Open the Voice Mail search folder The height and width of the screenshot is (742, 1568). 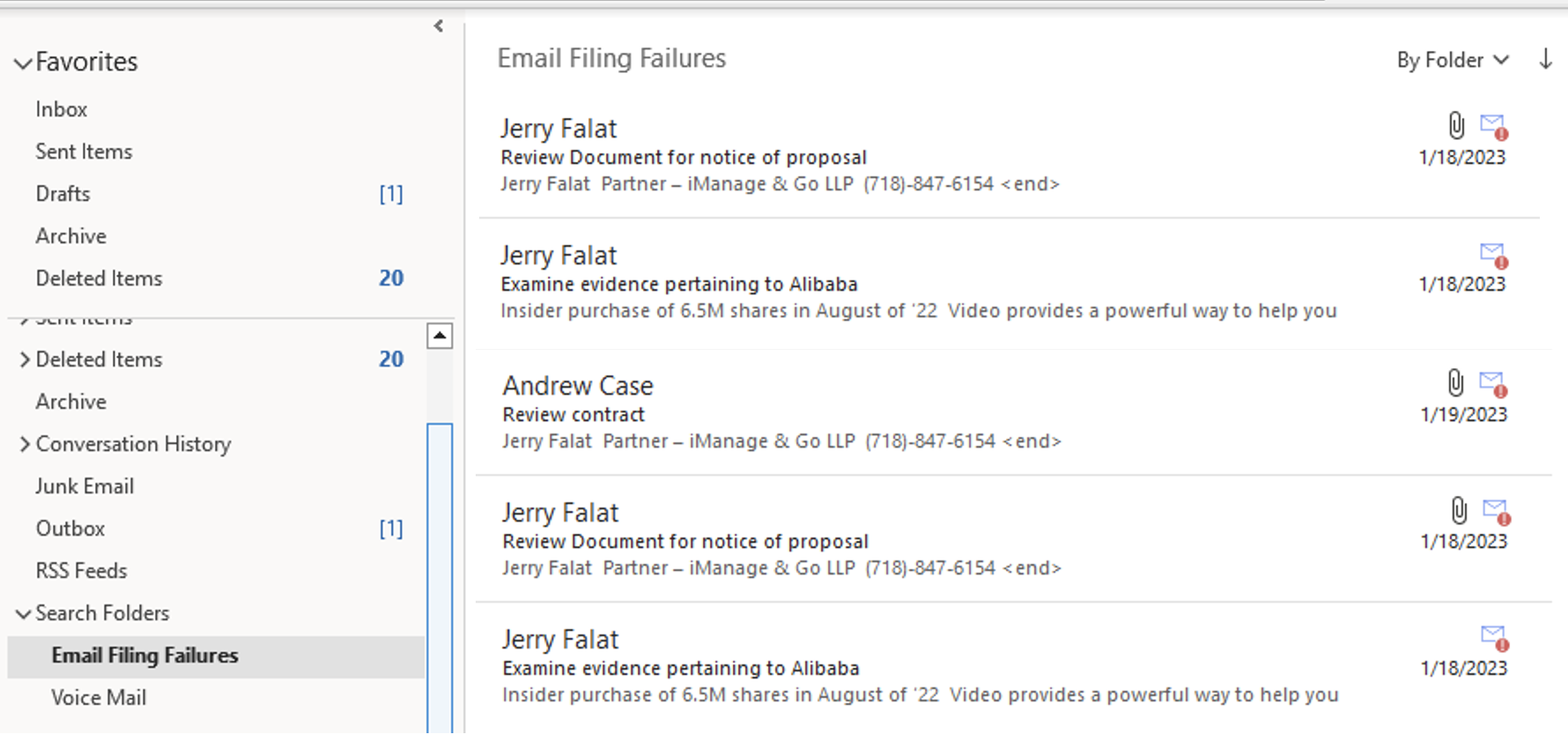click(99, 698)
